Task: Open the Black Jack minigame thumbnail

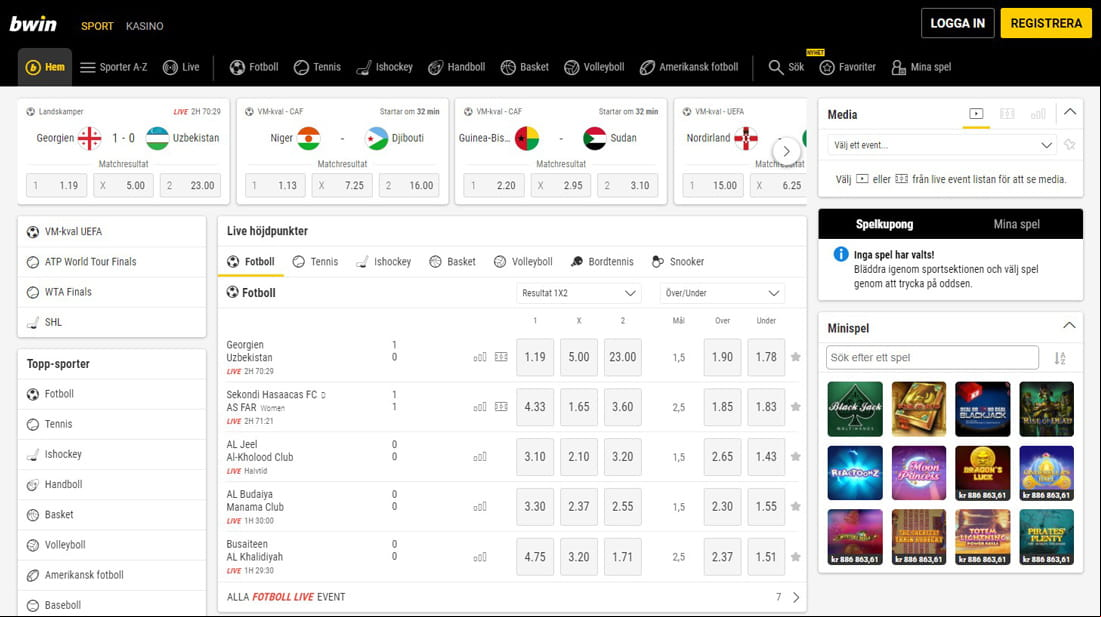Action: click(x=855, y=409)
